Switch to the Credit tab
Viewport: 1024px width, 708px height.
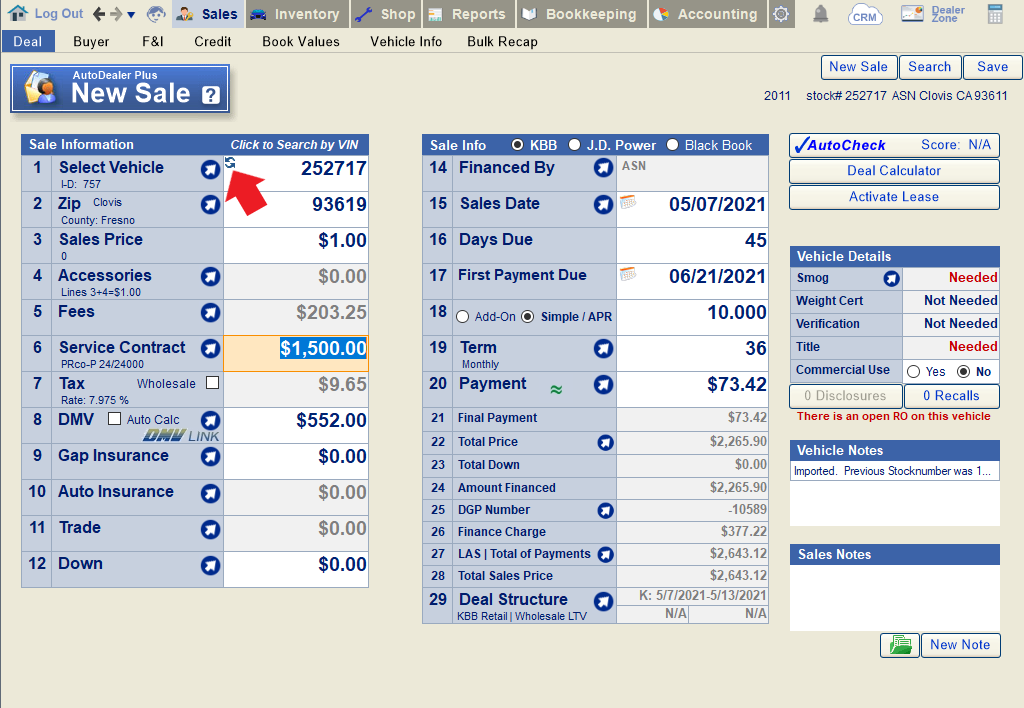click(x=213, y=42)
